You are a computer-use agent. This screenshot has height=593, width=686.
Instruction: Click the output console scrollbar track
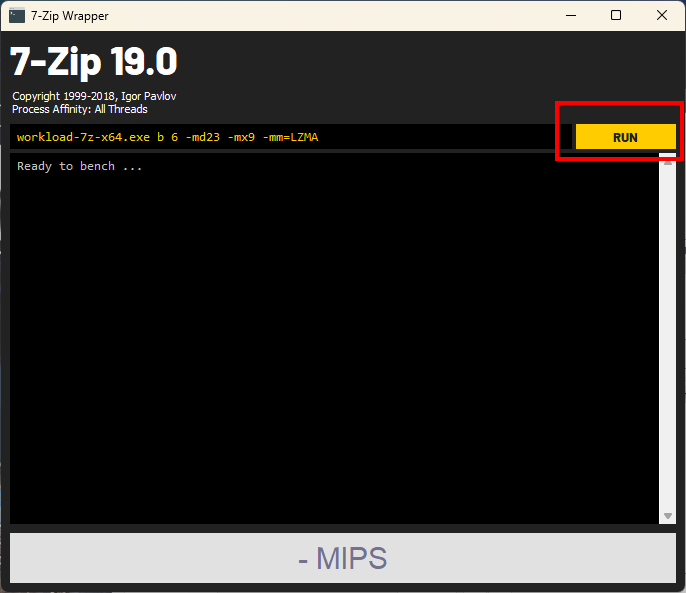point(668,338)
